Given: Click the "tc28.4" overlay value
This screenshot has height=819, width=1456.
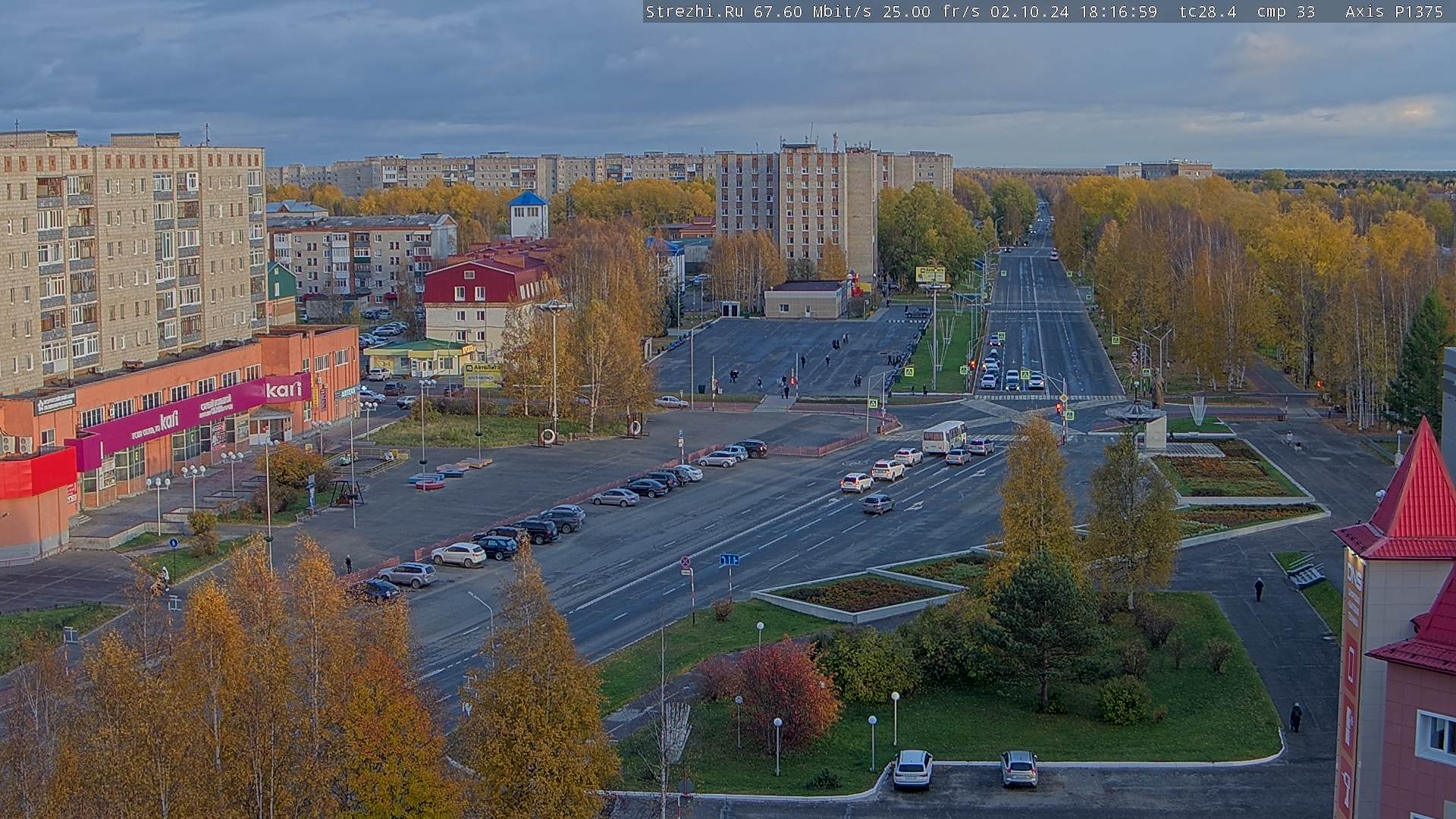Looking at the screenshot, I should (1207, 11).
